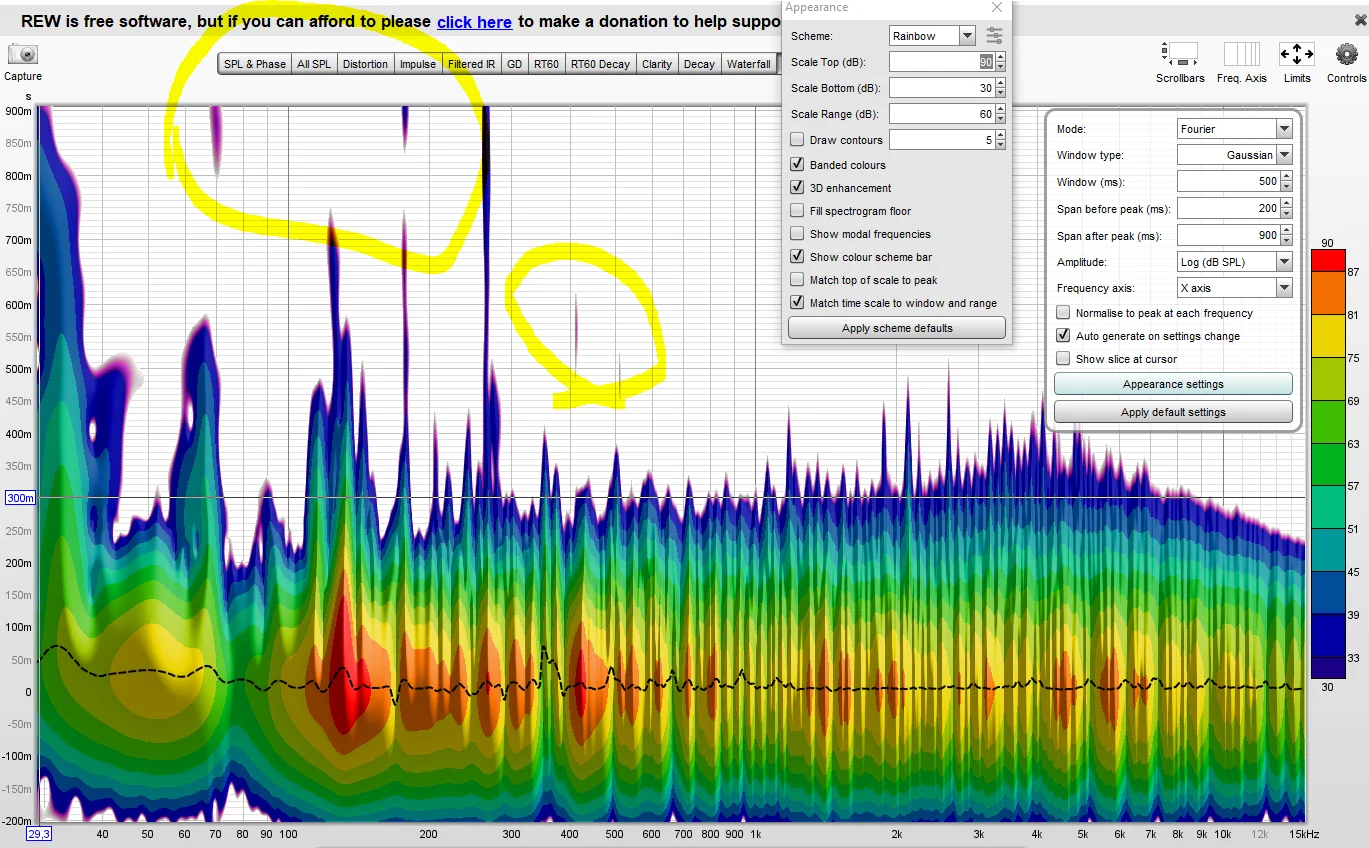Click the Capture camera icon
Screen dimensions: 1369x848
(x=22, y=54)
